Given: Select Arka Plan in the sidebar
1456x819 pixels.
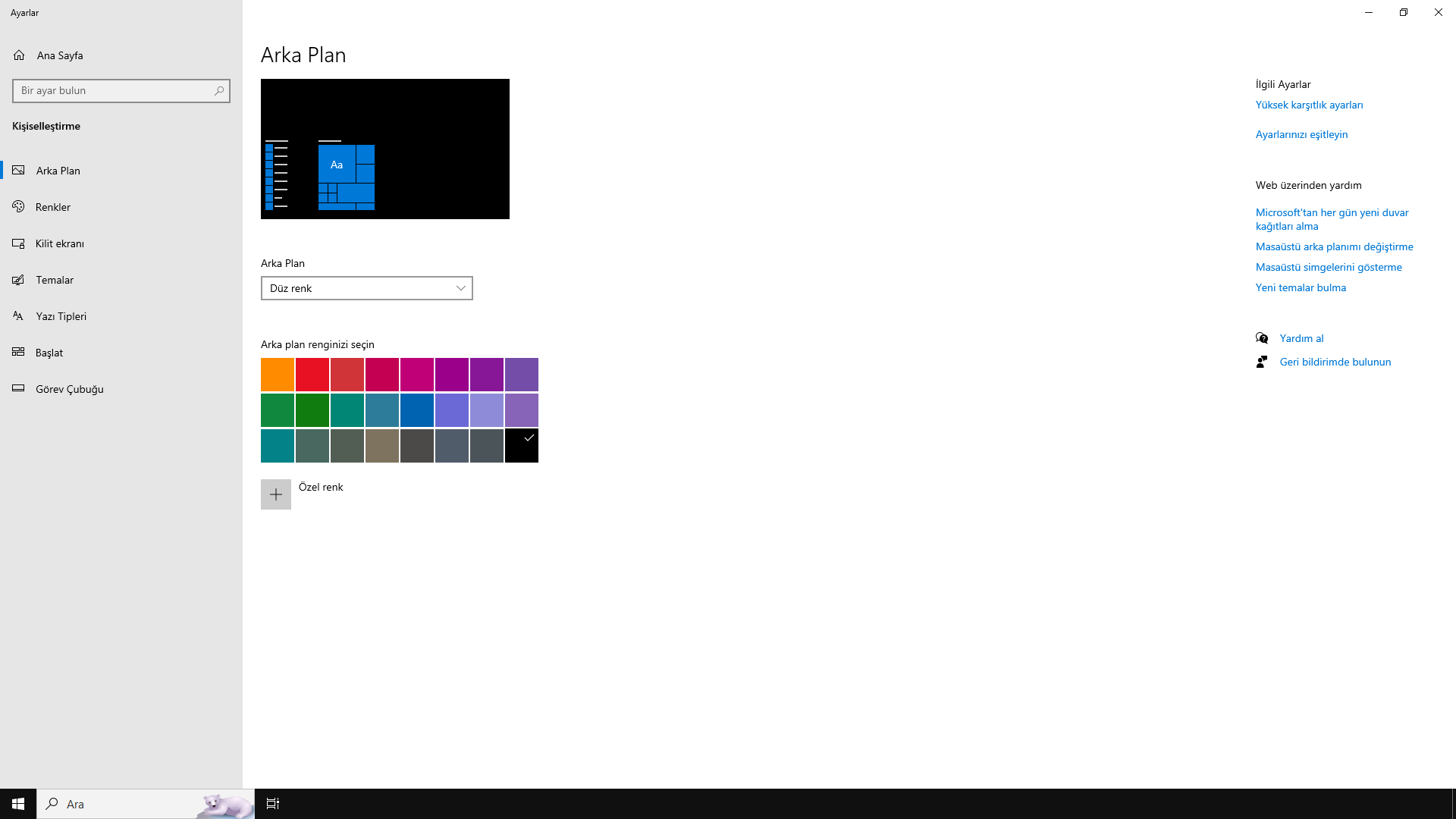Looking at the screenshot, I should coord(58,171).
